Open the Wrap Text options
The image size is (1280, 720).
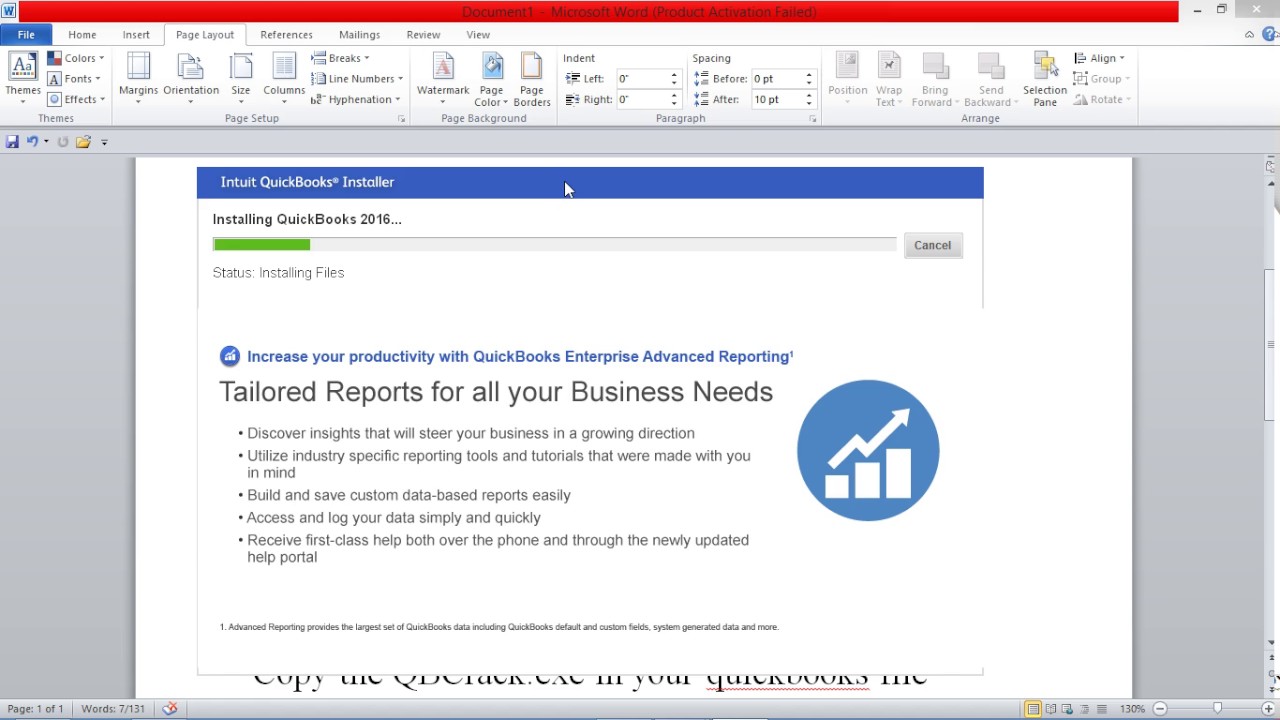tap(888, 78)
